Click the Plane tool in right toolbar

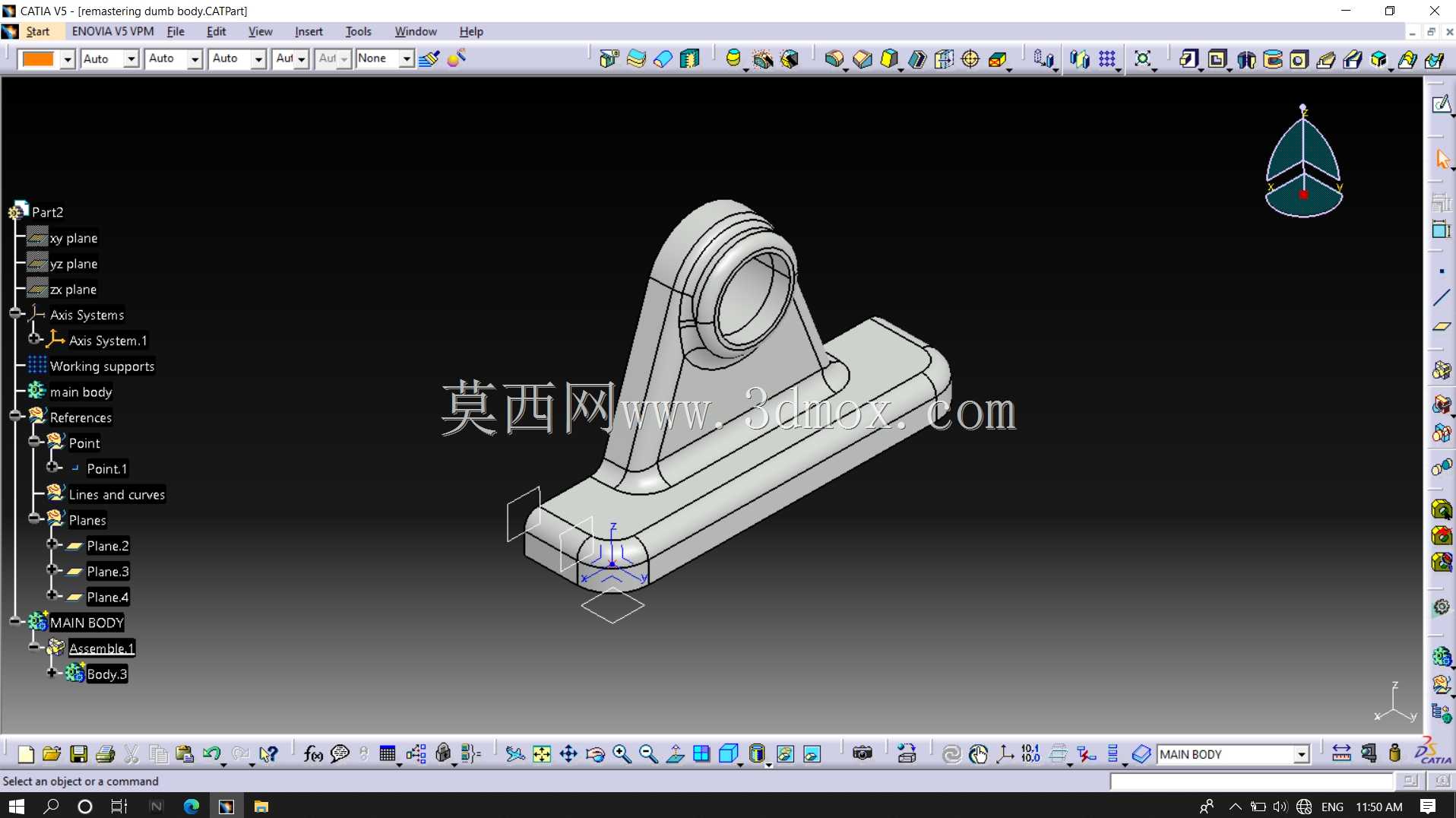[1441, 326]
